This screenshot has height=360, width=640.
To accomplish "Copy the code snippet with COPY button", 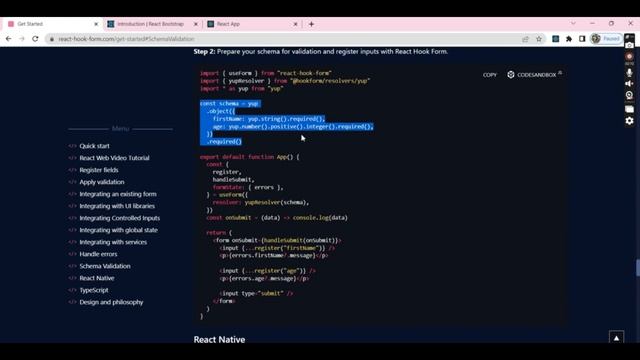I will point(490,75).
